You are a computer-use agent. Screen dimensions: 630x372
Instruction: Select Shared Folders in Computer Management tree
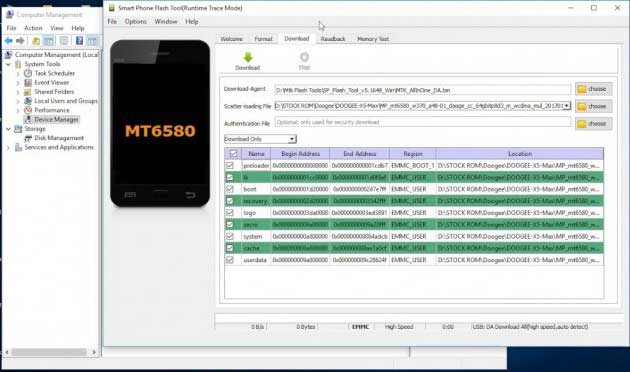click(x=54, y=92)
